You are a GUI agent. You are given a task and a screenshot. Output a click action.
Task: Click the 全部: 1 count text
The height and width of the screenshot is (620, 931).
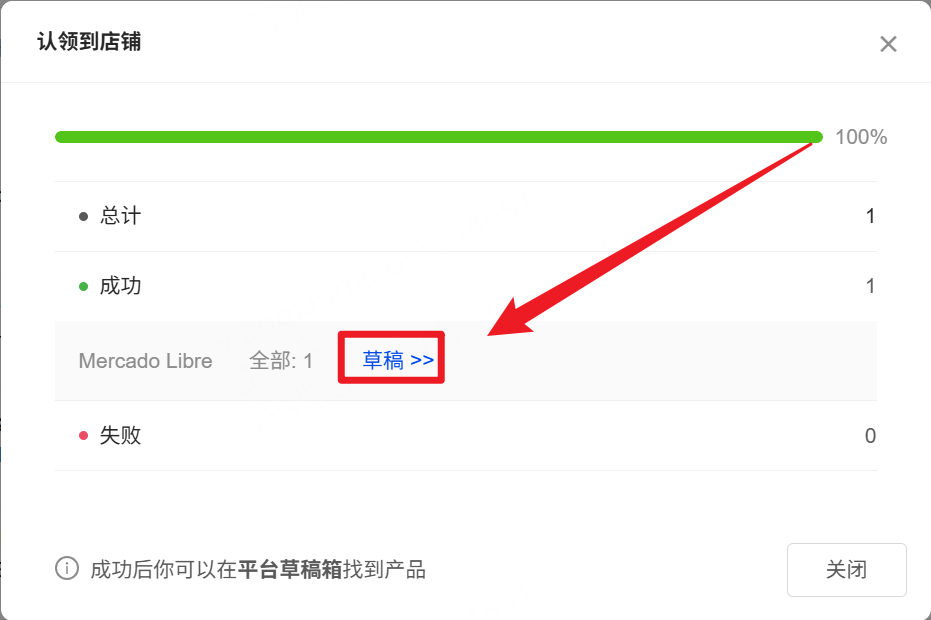[x=281, y=360]
